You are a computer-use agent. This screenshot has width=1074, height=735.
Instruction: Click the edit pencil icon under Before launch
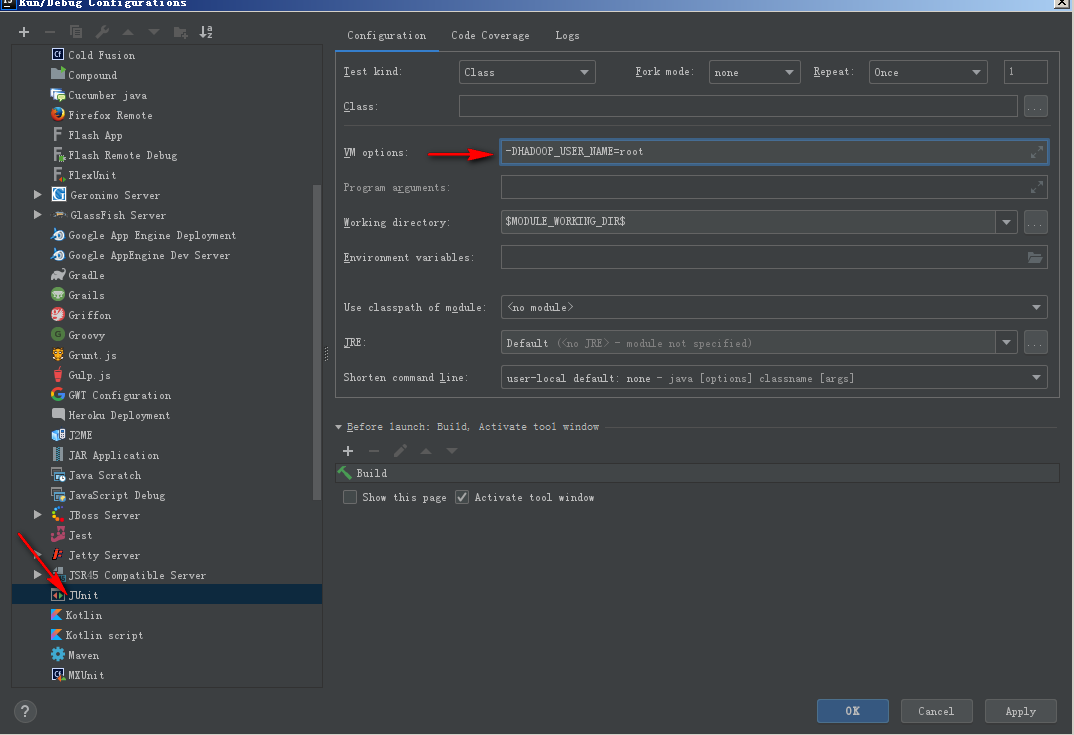400,451
